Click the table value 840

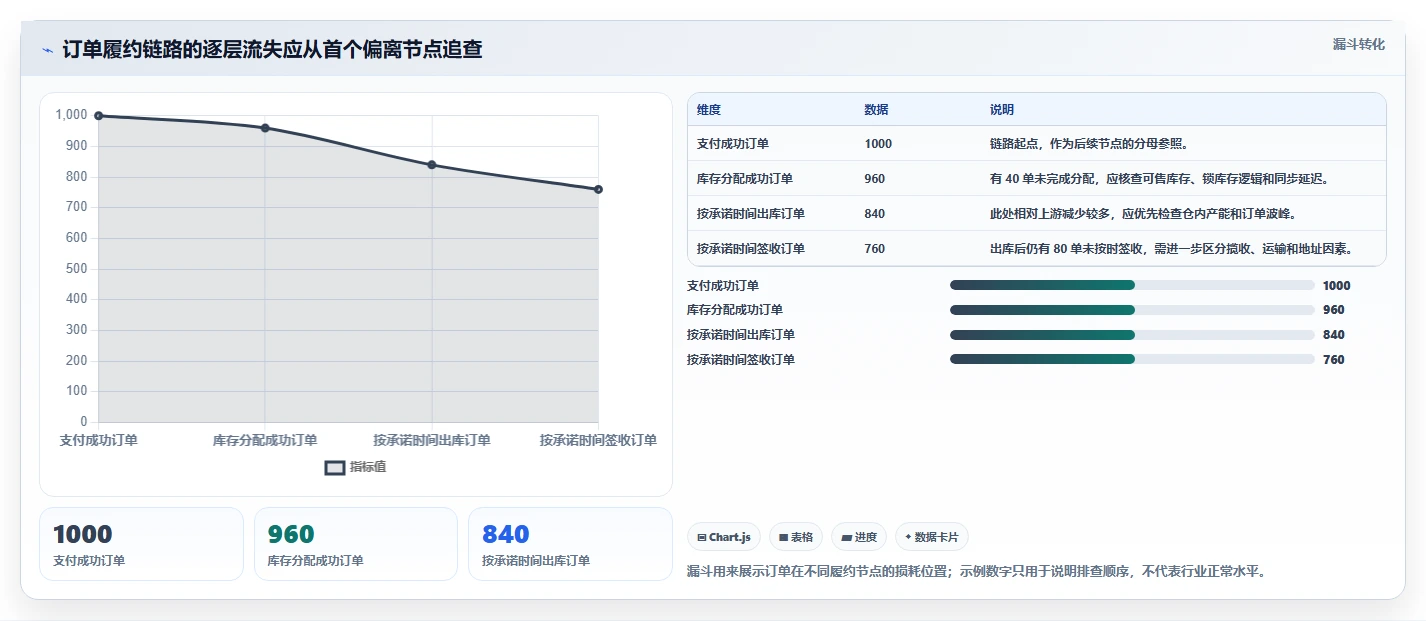click(x=875, y=214)
